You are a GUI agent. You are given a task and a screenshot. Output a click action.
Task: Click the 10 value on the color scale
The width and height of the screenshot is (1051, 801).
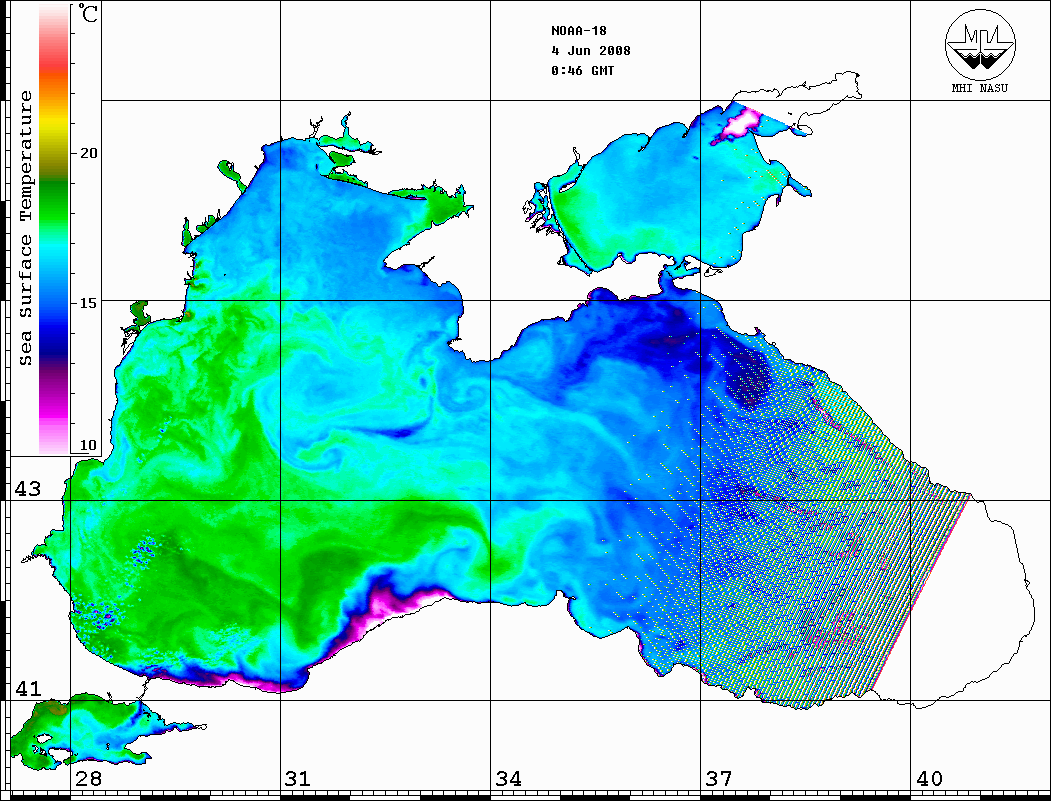pos(88,445)
